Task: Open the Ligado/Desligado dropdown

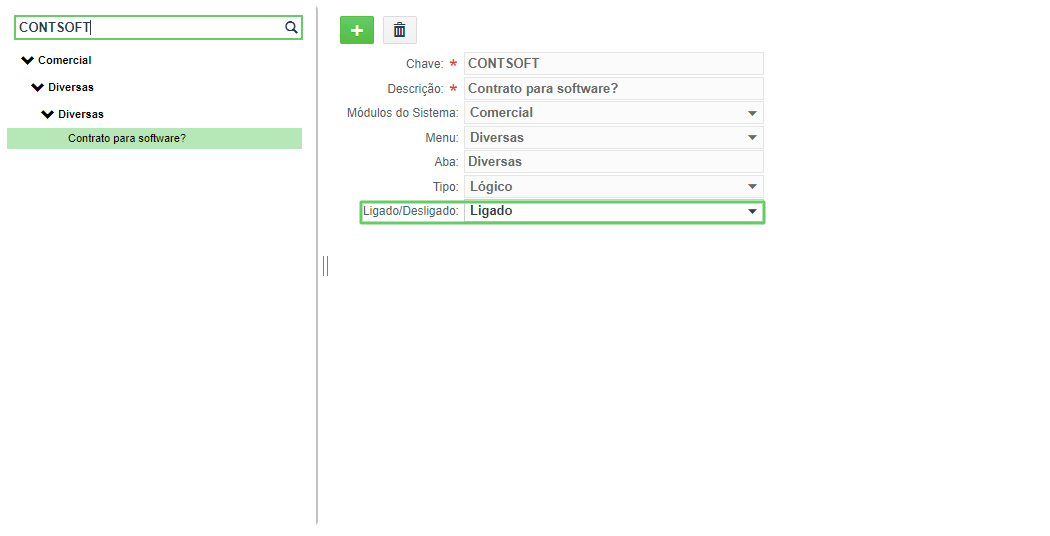Action: coord(613,211)
